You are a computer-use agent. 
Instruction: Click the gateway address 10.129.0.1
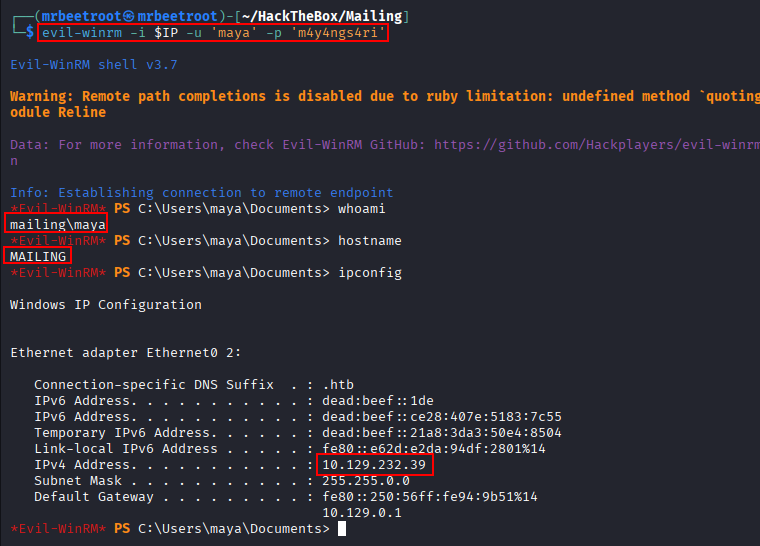[x=362, y=513]
